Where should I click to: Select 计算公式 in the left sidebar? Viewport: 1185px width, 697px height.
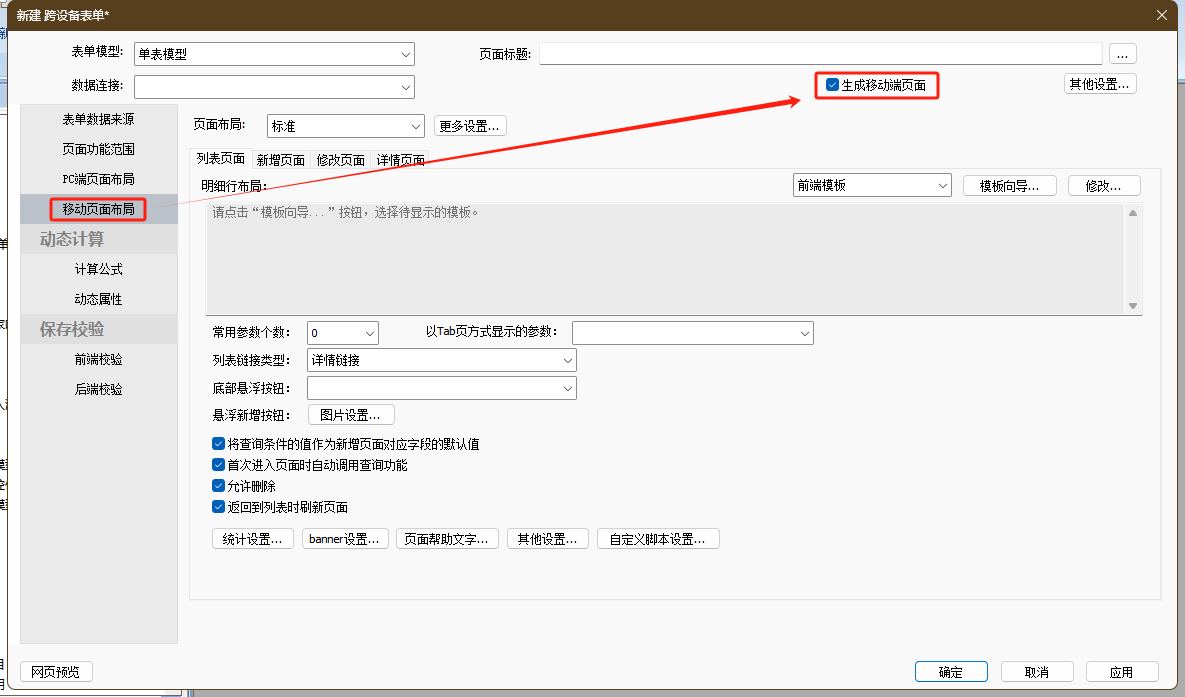tap(98, 269)
